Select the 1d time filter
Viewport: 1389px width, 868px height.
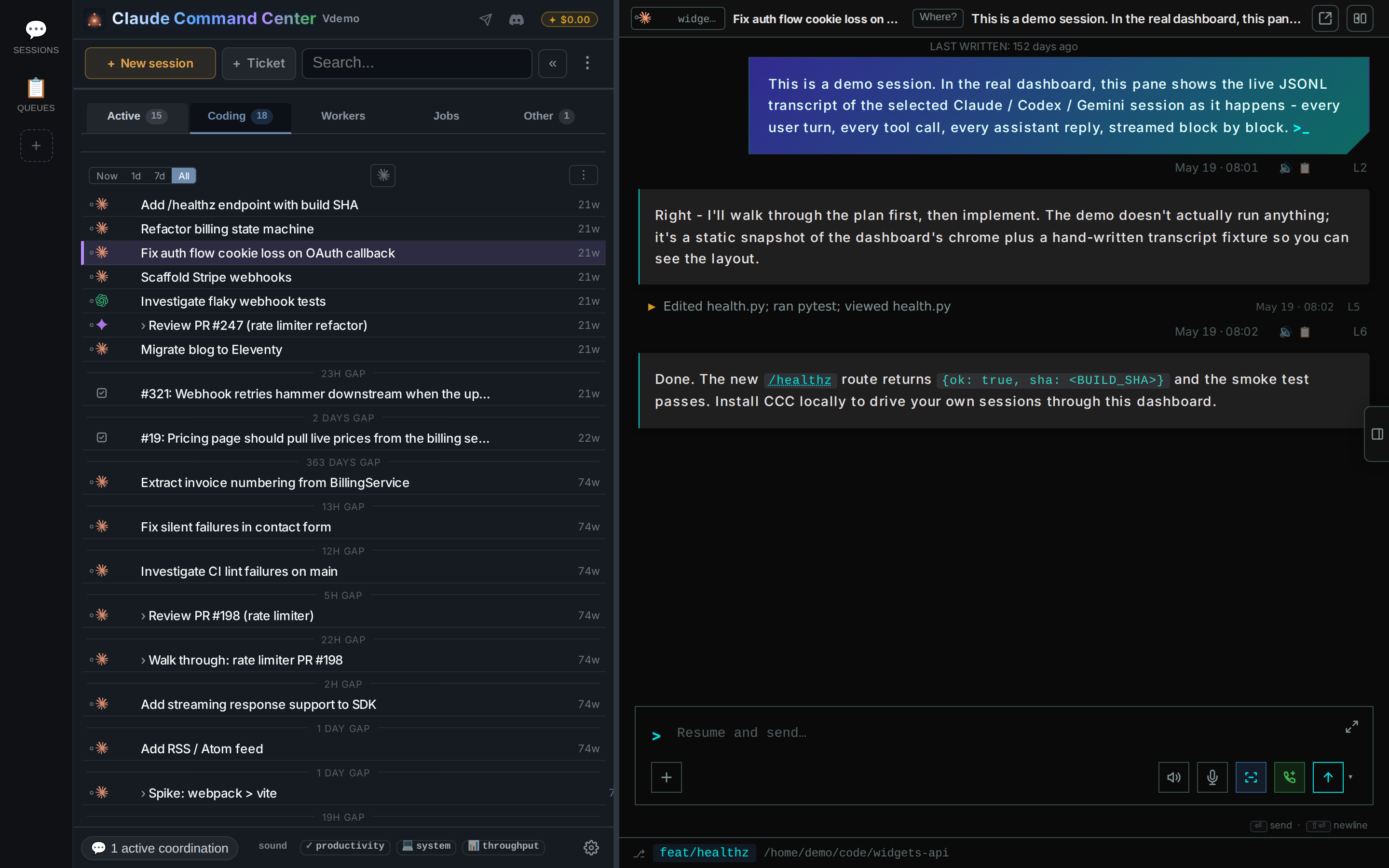[x=136, y=176]
